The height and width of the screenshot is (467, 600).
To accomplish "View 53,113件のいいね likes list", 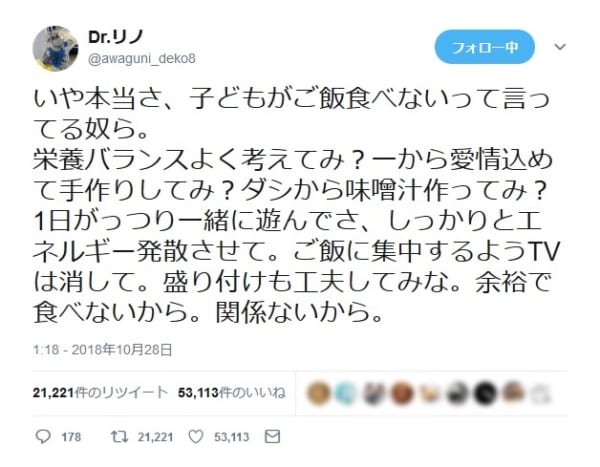I will point(232,393).
